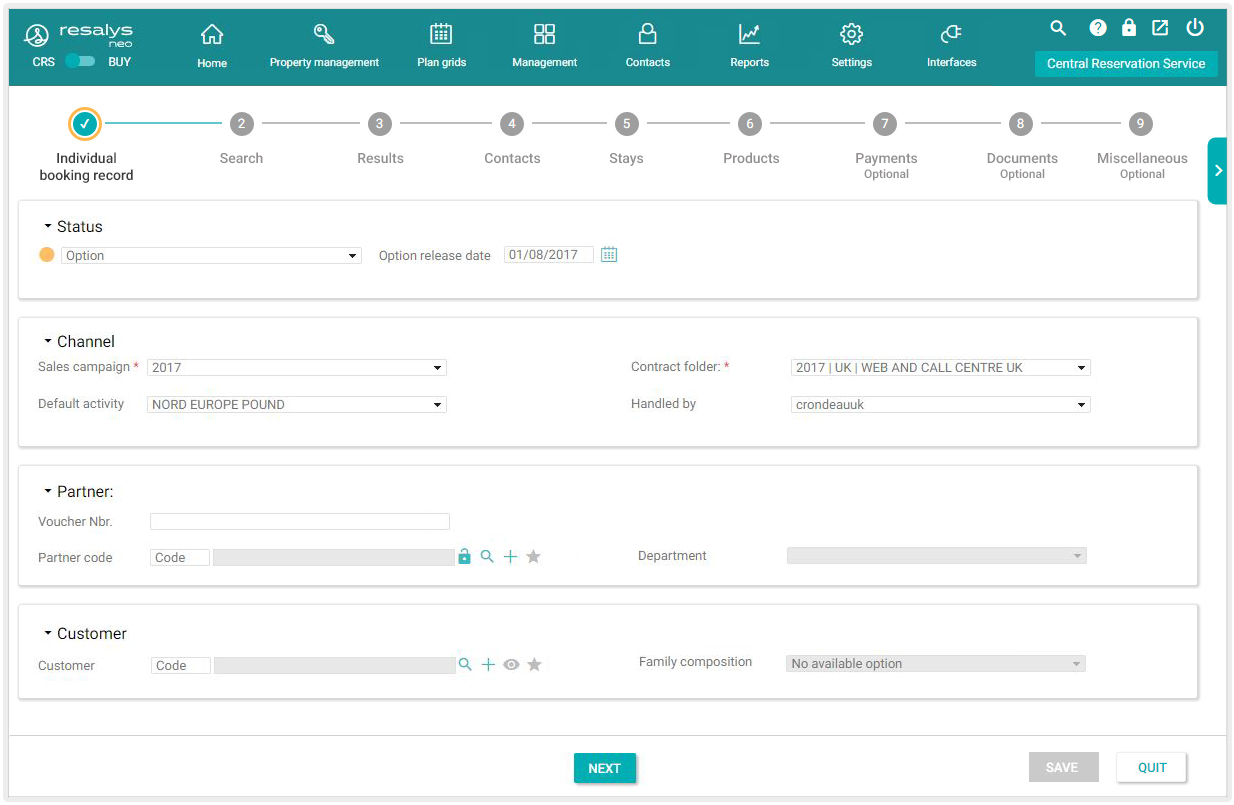Image resolution: width=1234 pixels, height=805 pixels.
Task: Search customers using the Customer magnifier icon
Action: point(465,664)
